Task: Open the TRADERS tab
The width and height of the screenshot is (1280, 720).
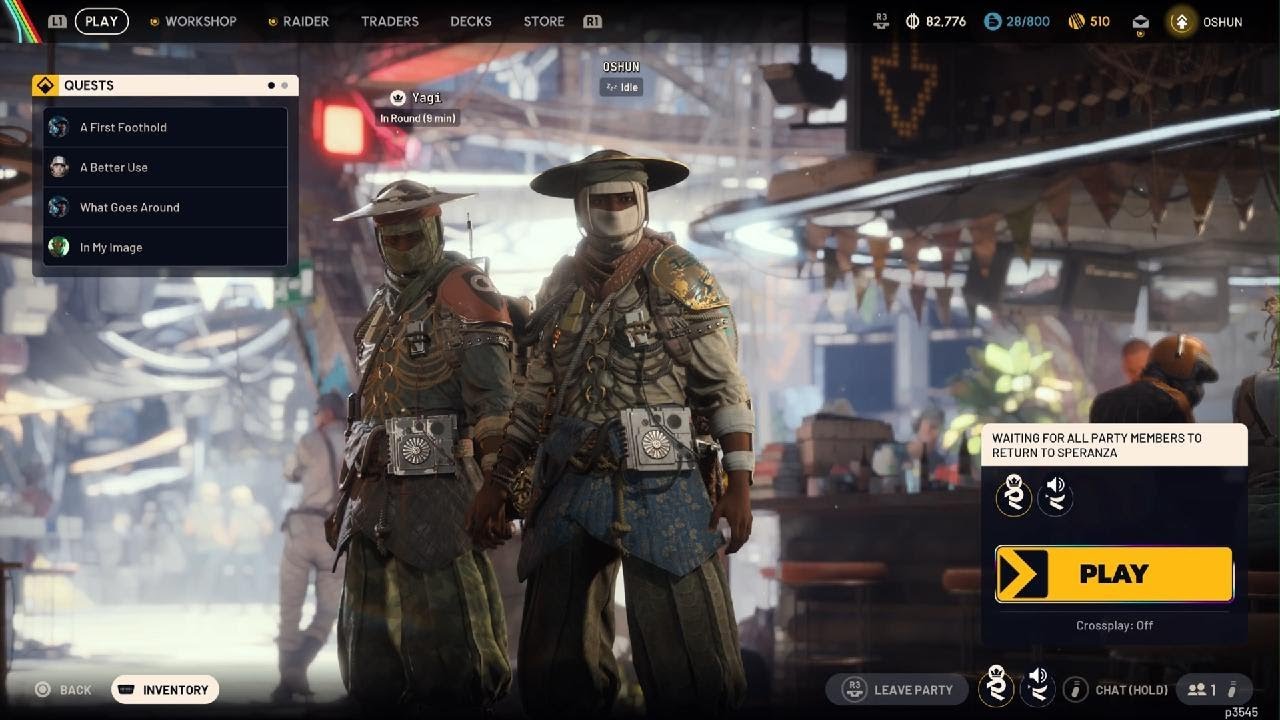Action: (390, 21)
